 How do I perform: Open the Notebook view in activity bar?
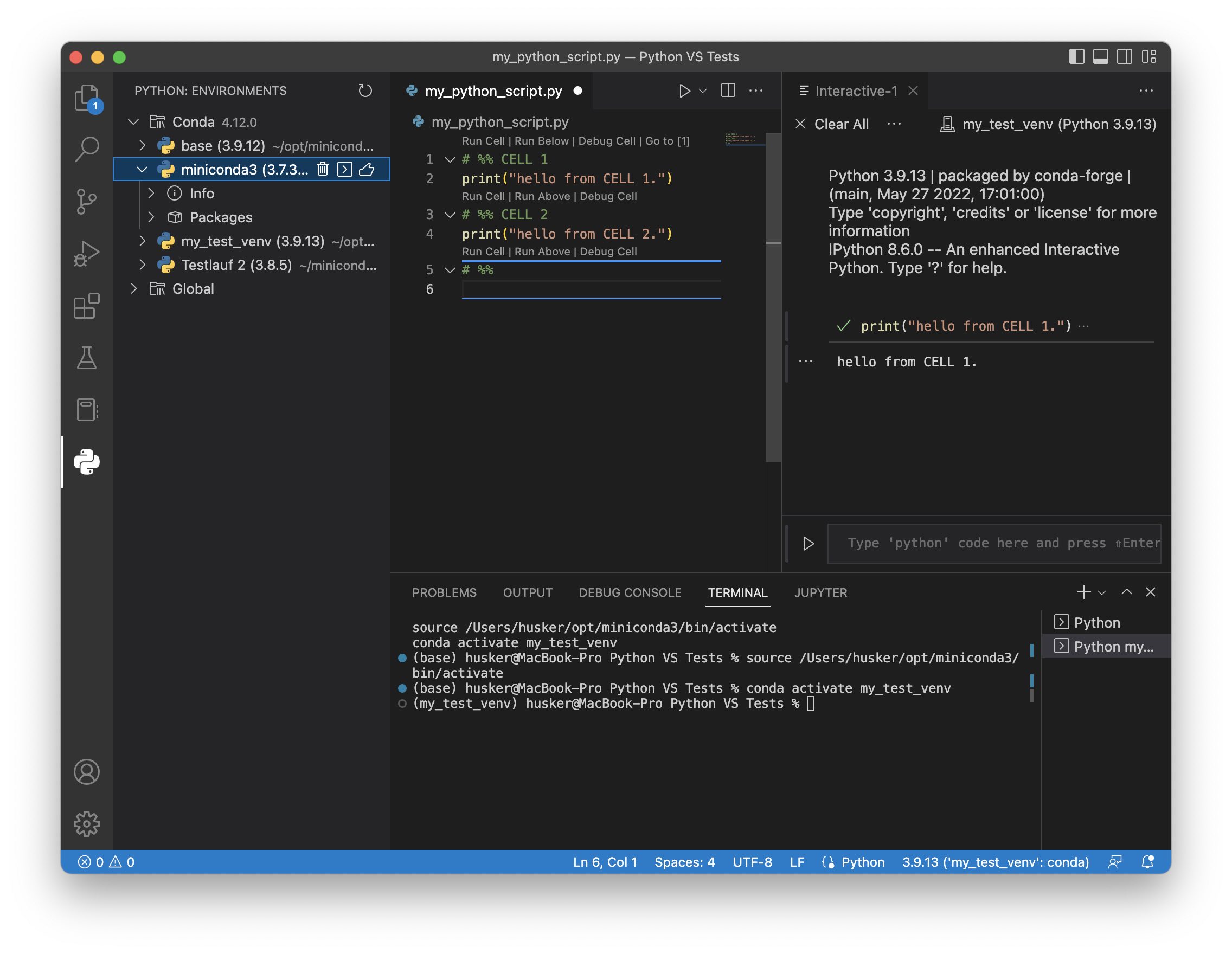tap(86, 410)
